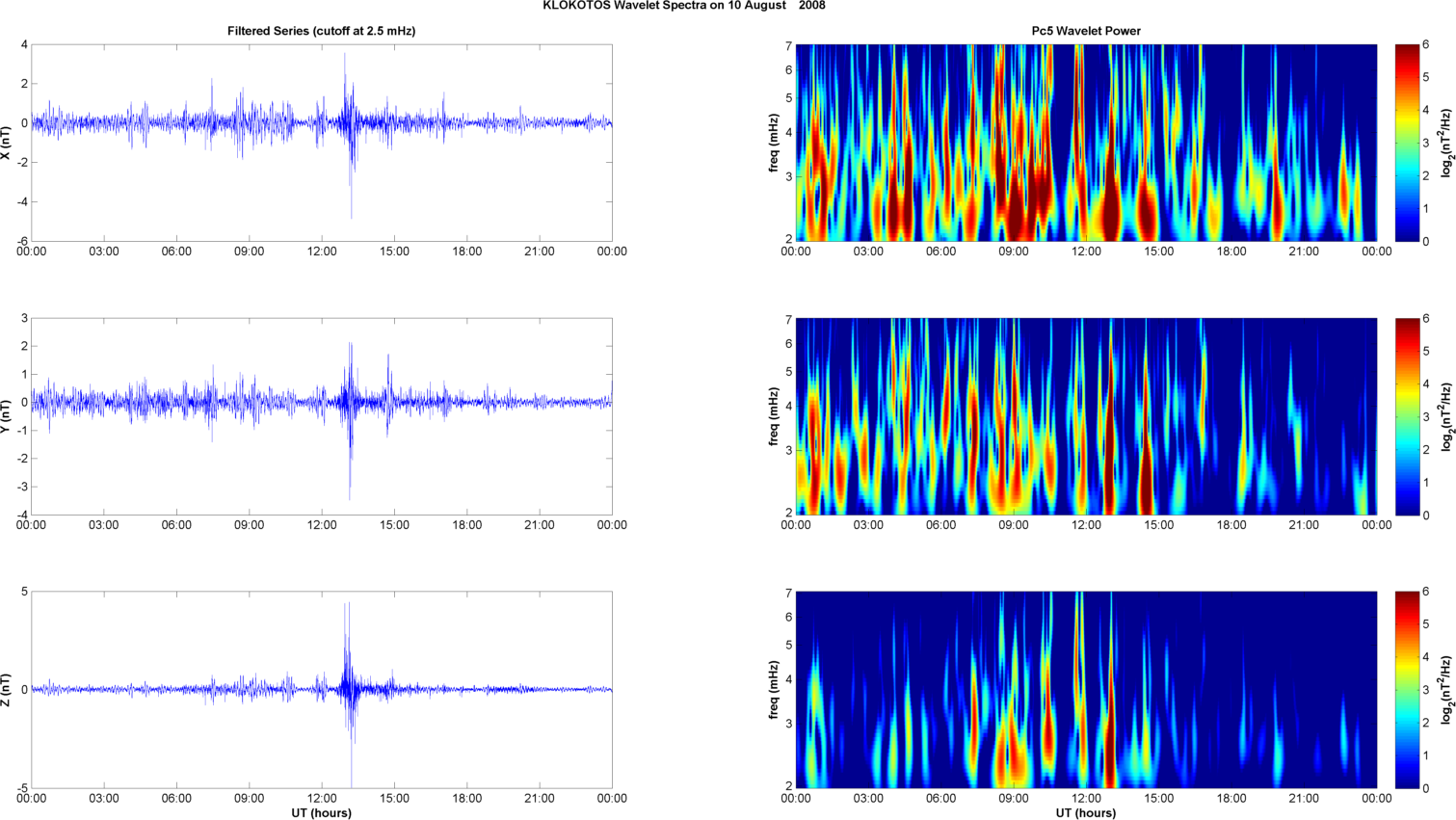Click the middle wavelet power spectrogram
Screen dimensions: 1456x820
click(1086, 416)
